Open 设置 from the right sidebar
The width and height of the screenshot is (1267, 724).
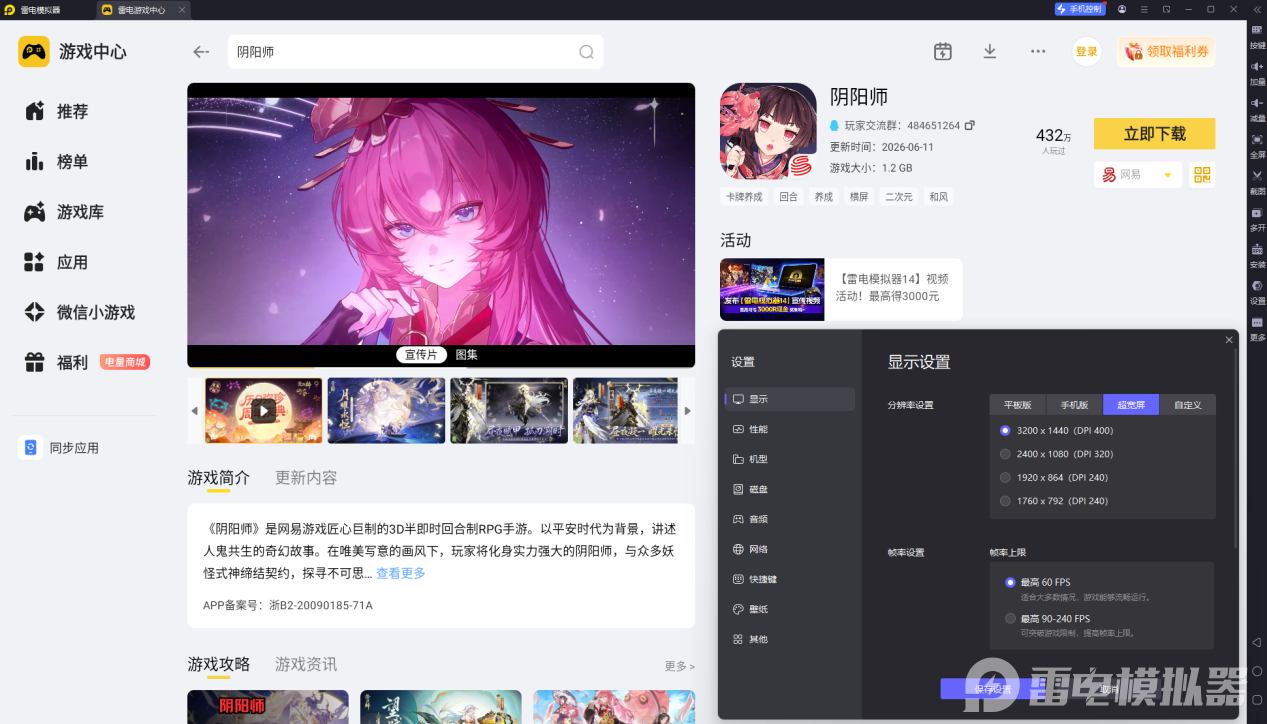coord(1257,290)
